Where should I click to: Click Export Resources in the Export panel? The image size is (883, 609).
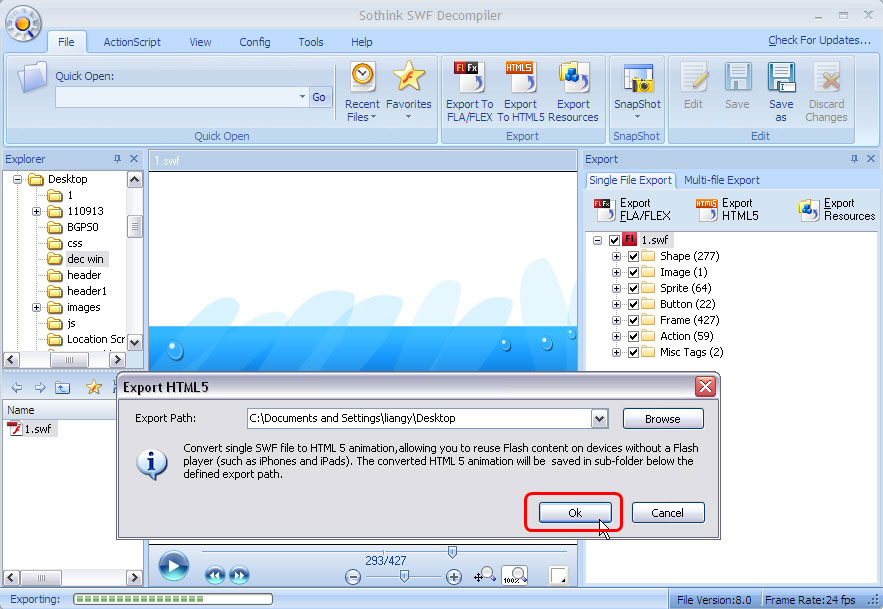tap(837, 210)
